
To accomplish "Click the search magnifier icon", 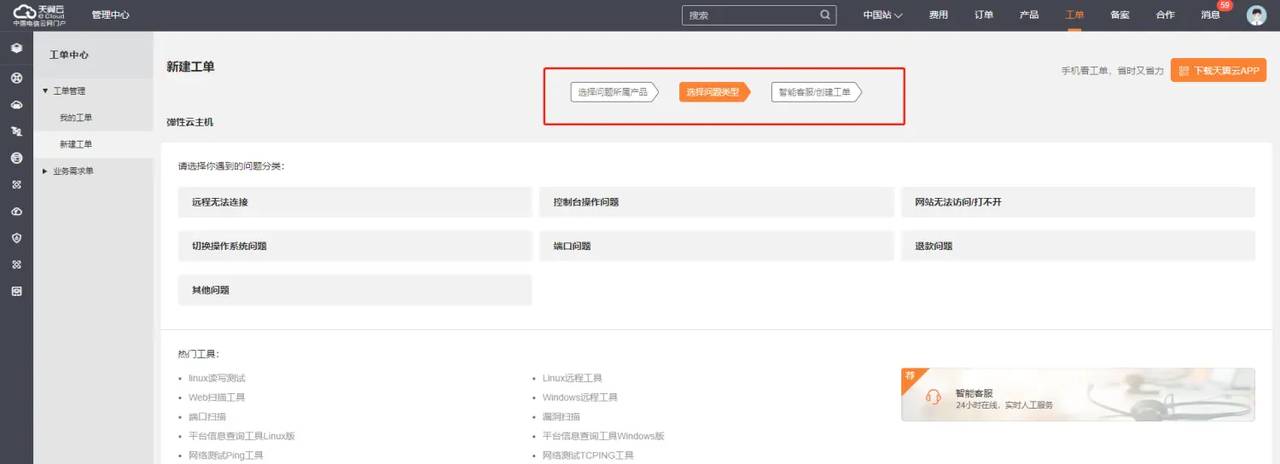I will tap(825, 15).
